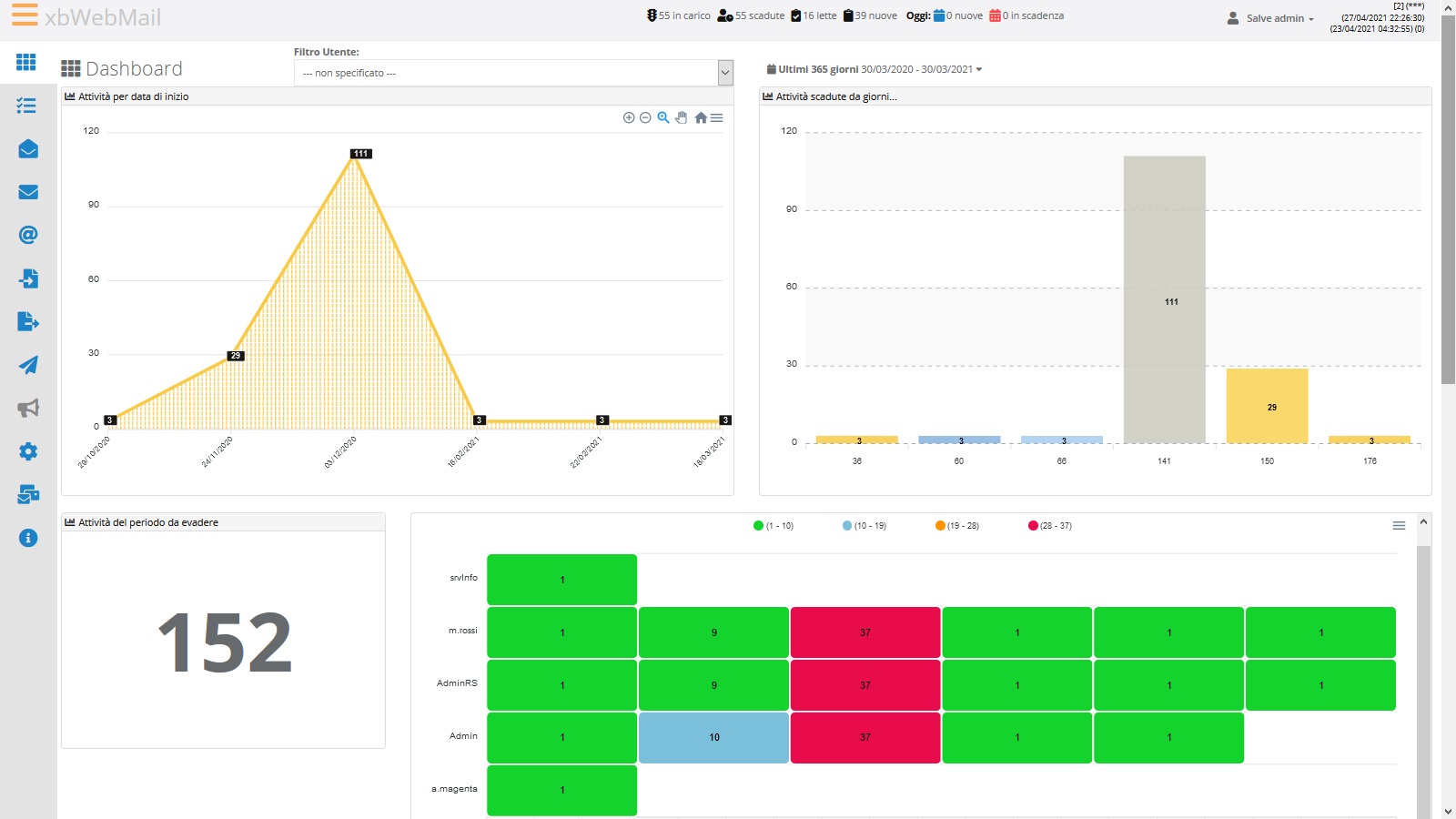Toggle the (1 - 10) green legend series
The height and width of the screenshot is (819, 1456).
(x=773, y=526)
